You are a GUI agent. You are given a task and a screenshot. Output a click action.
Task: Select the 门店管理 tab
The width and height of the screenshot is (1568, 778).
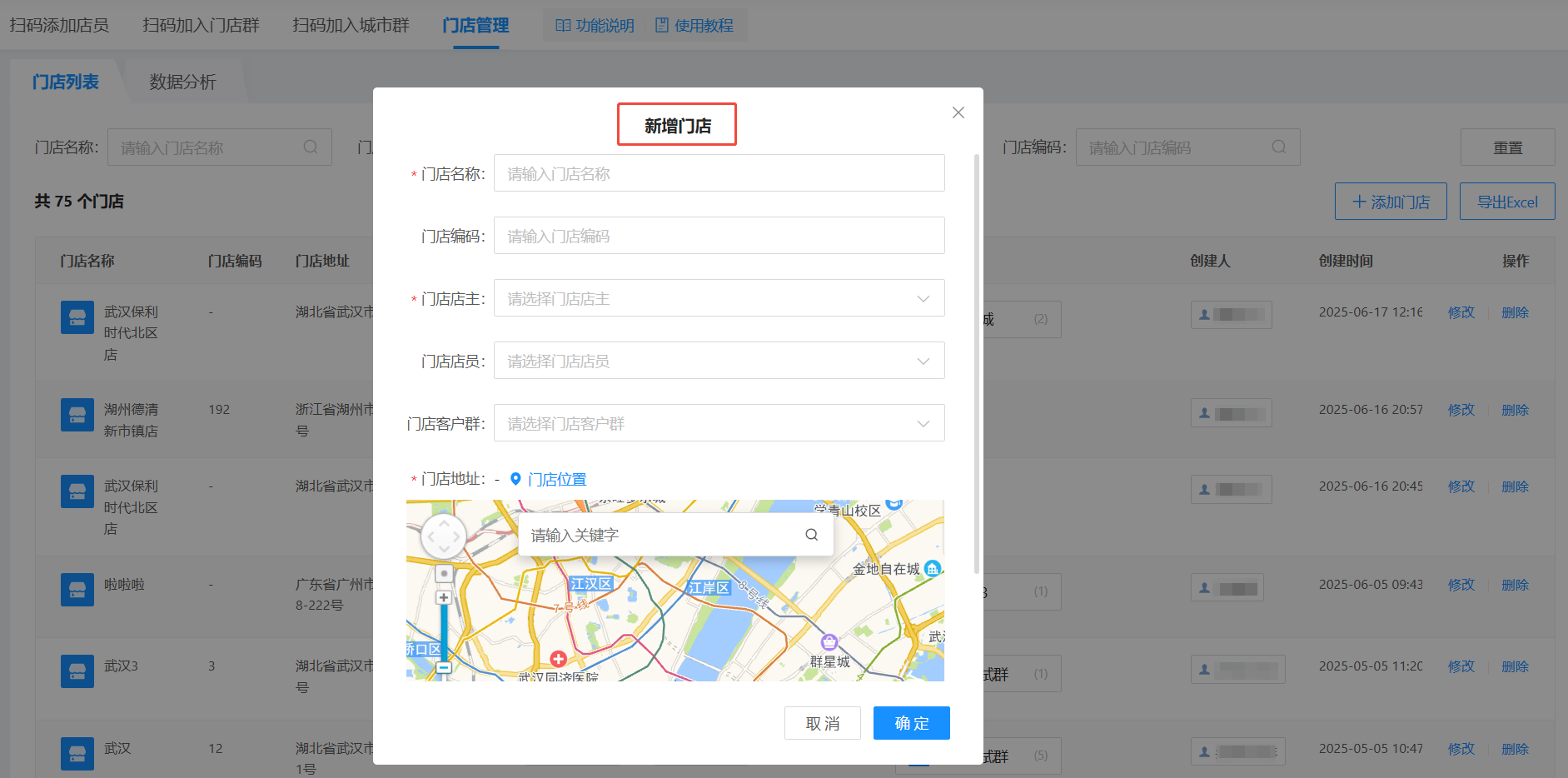click(x=475, y=25)
